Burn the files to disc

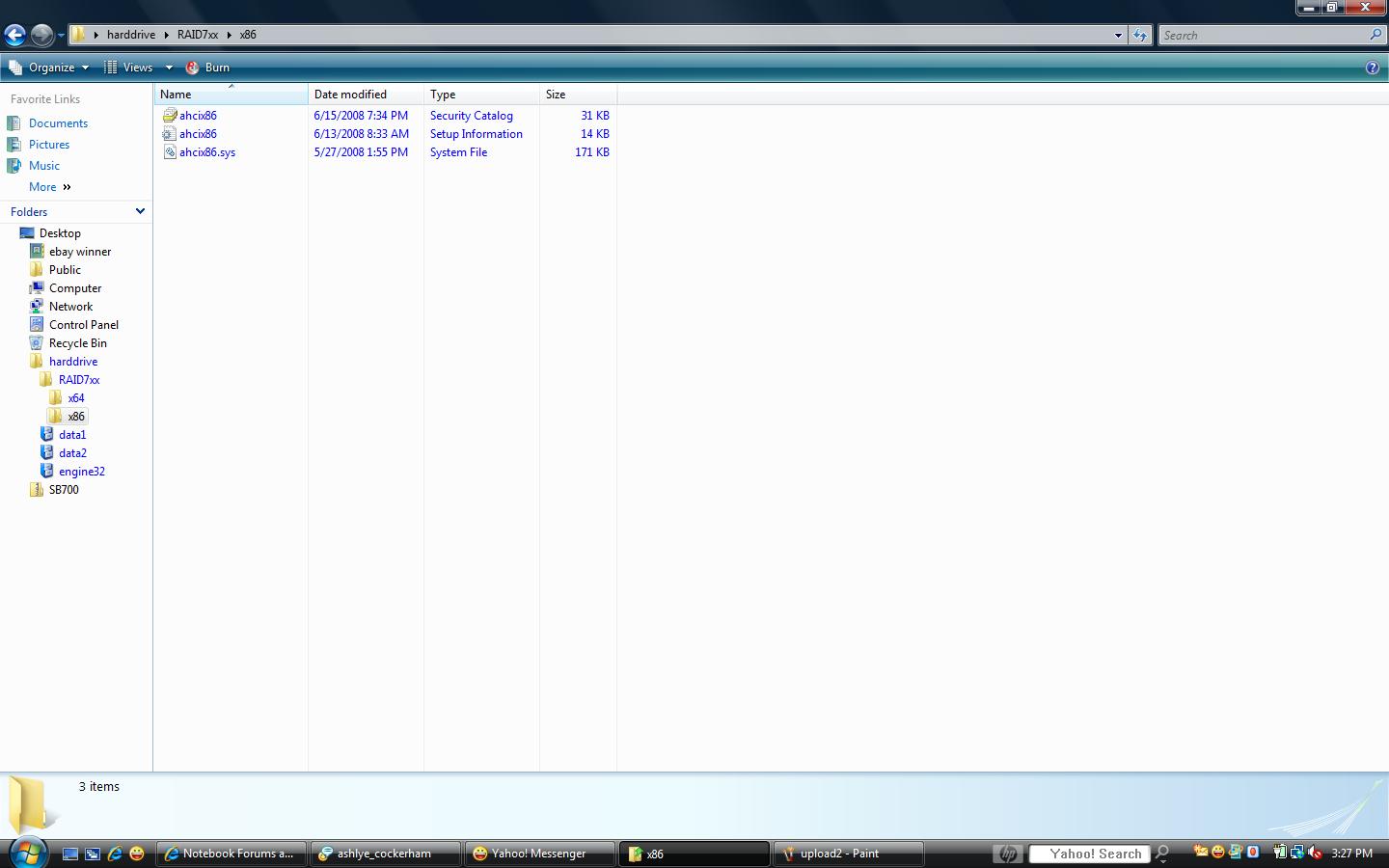coord(207,68)
